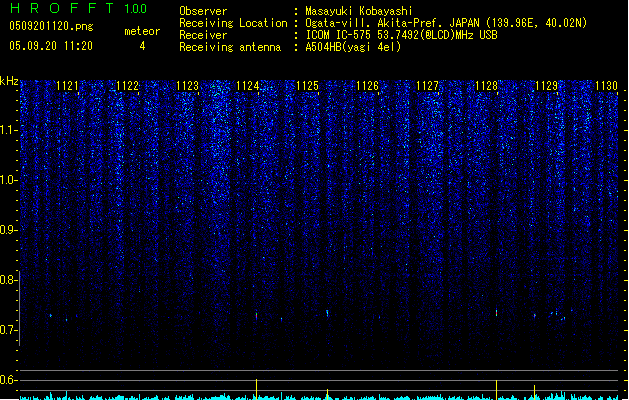Click the Observer label
Image resolution: width=629 pixels, height=400 pixels.
point(203,11)
